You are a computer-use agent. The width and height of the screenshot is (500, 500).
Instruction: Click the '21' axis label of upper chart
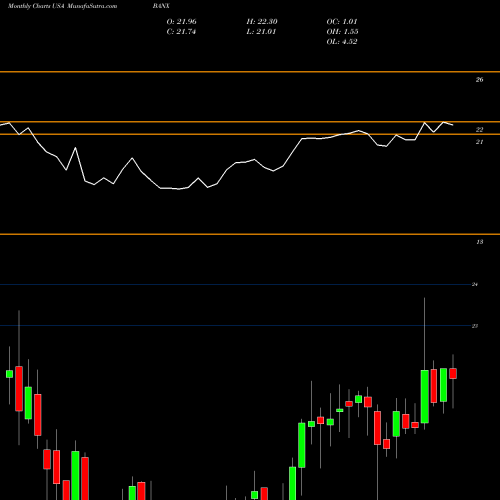(479, 142)
